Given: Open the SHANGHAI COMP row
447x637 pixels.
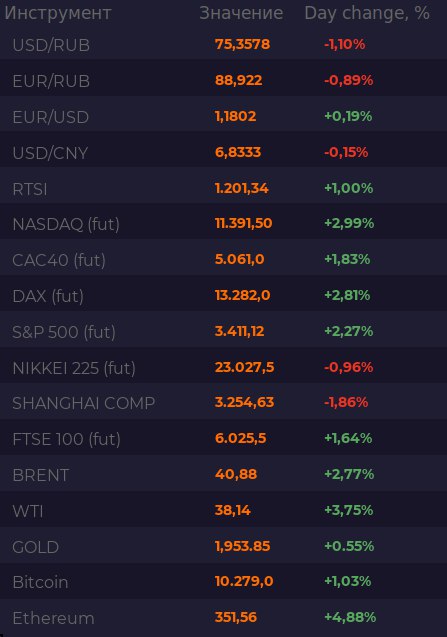Looking at the screenshot, I should (224, 403).
